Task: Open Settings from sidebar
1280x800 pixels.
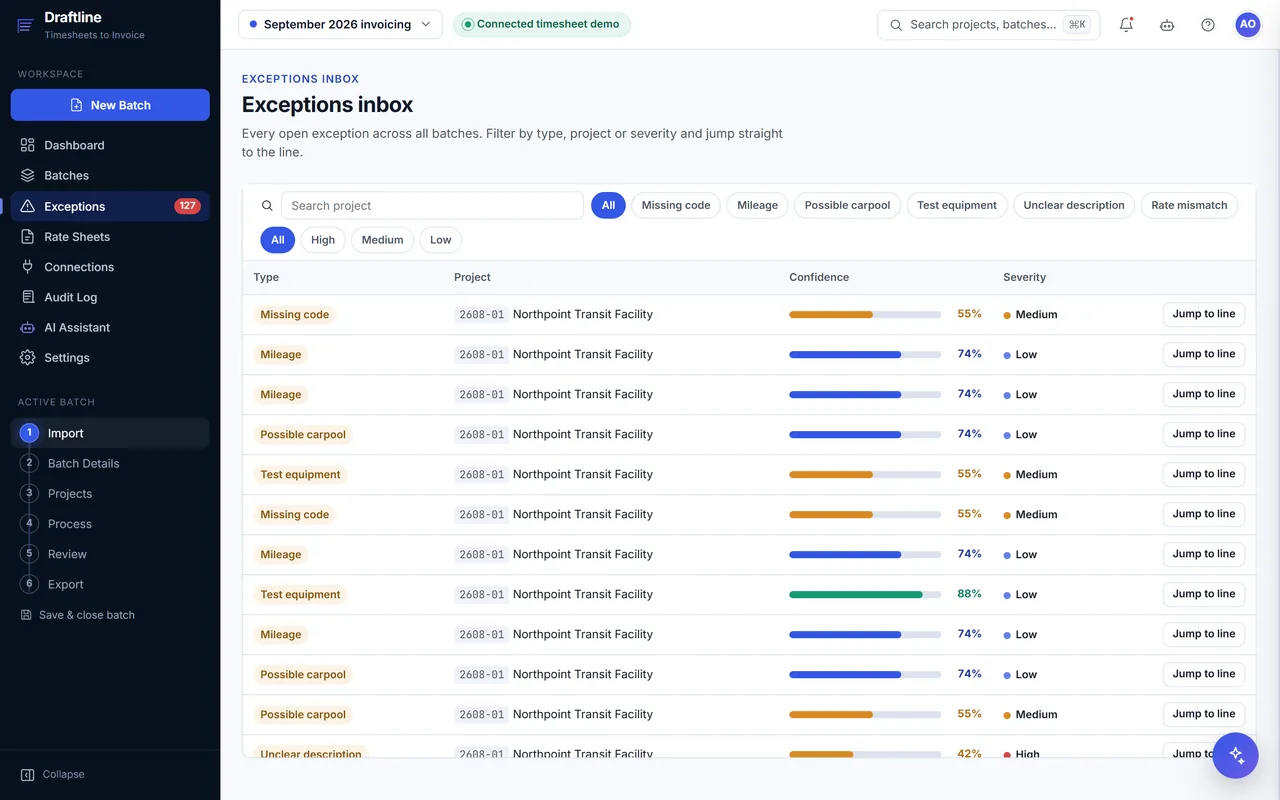Action: pyautogui.click(x=110, y=357)
